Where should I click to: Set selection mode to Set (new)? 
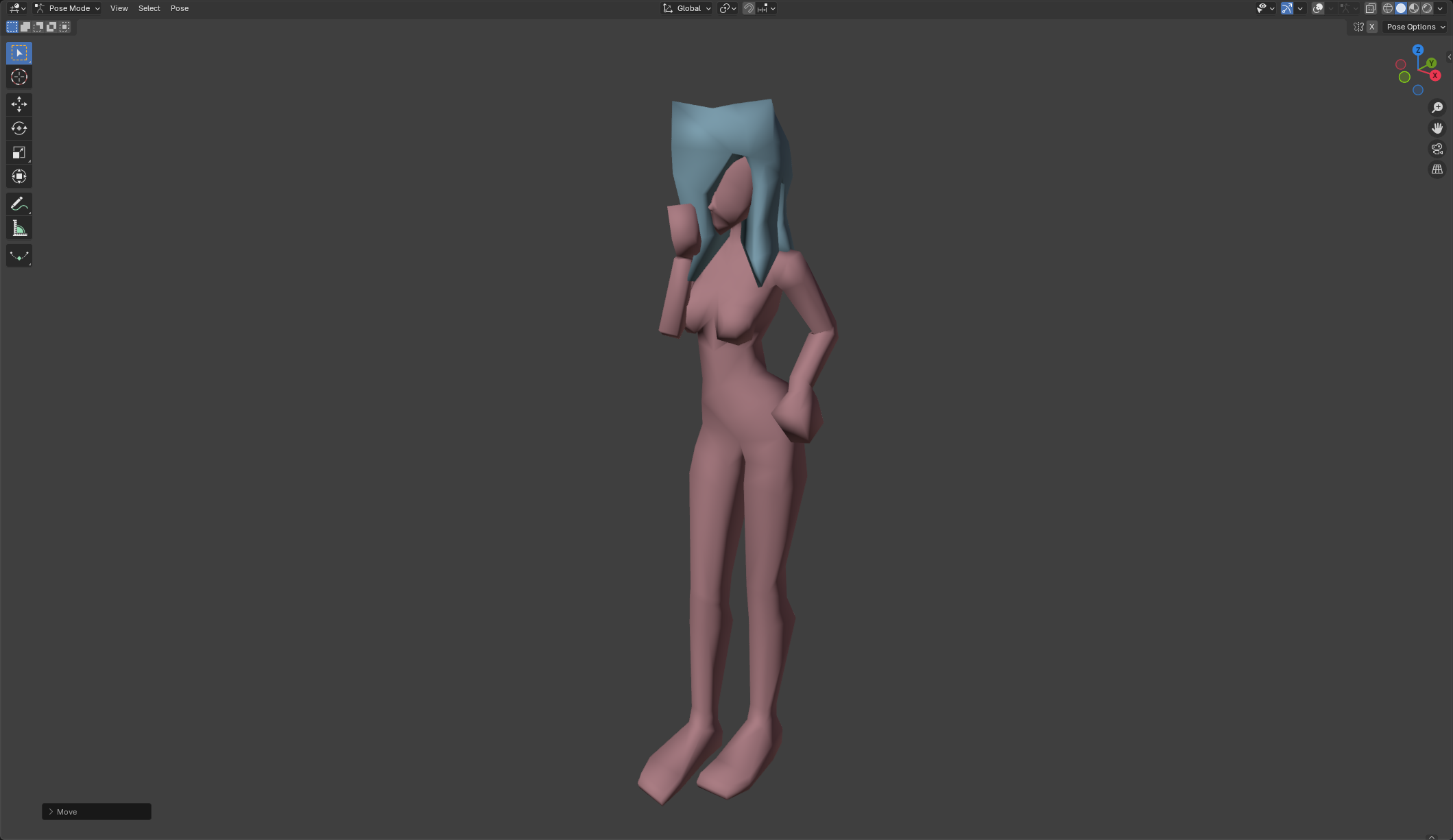12,27
